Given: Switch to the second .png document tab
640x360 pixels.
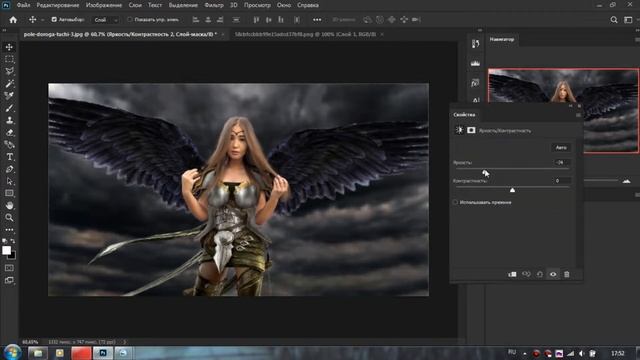Looking at the screenshot, I should [305, 34].
